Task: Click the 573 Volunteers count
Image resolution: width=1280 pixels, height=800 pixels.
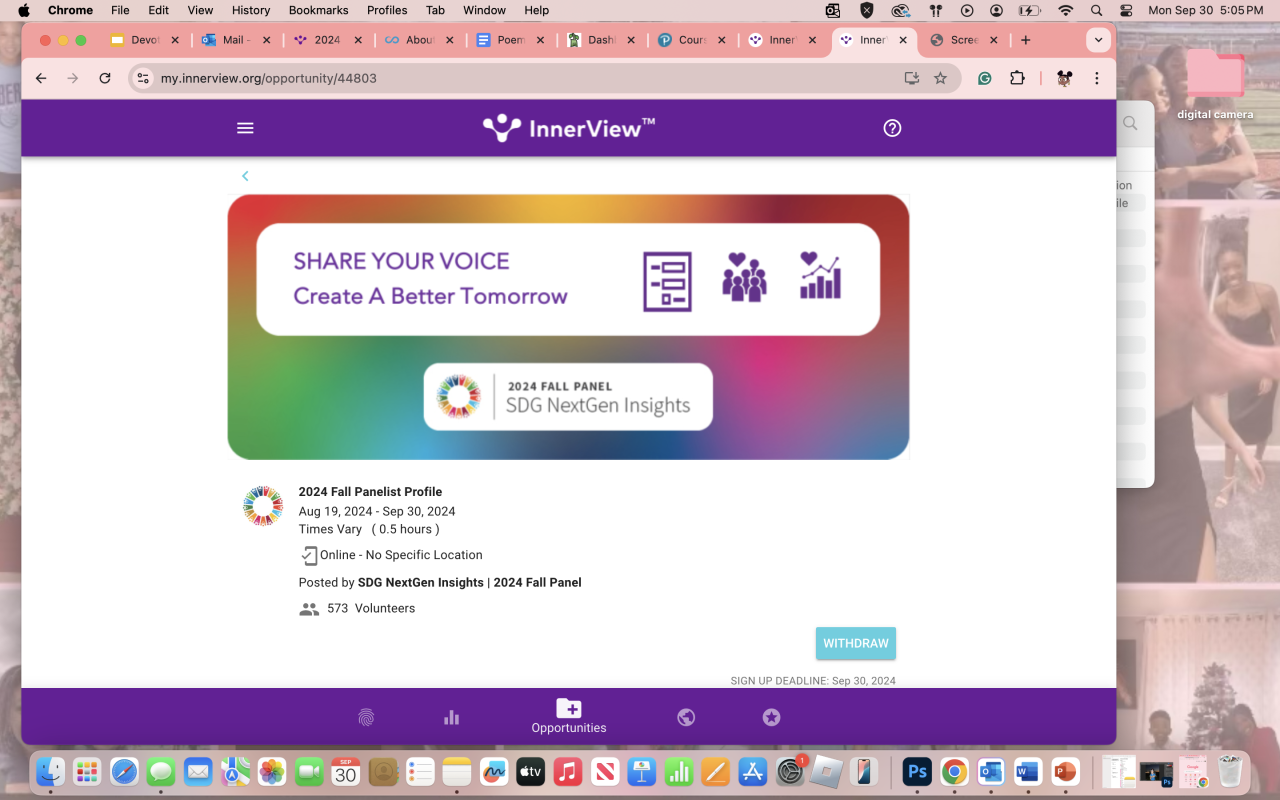Action: pos(371,608)
